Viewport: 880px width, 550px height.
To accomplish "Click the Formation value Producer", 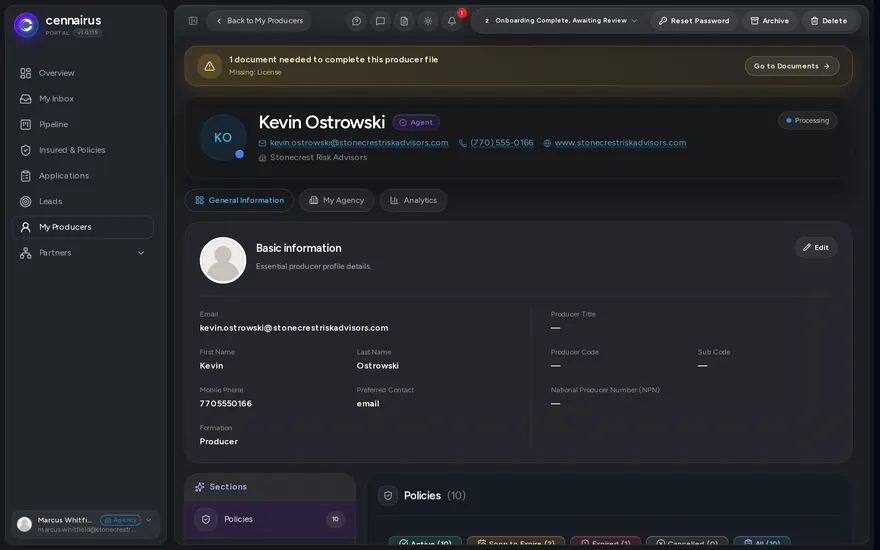I will click(219, 442).
